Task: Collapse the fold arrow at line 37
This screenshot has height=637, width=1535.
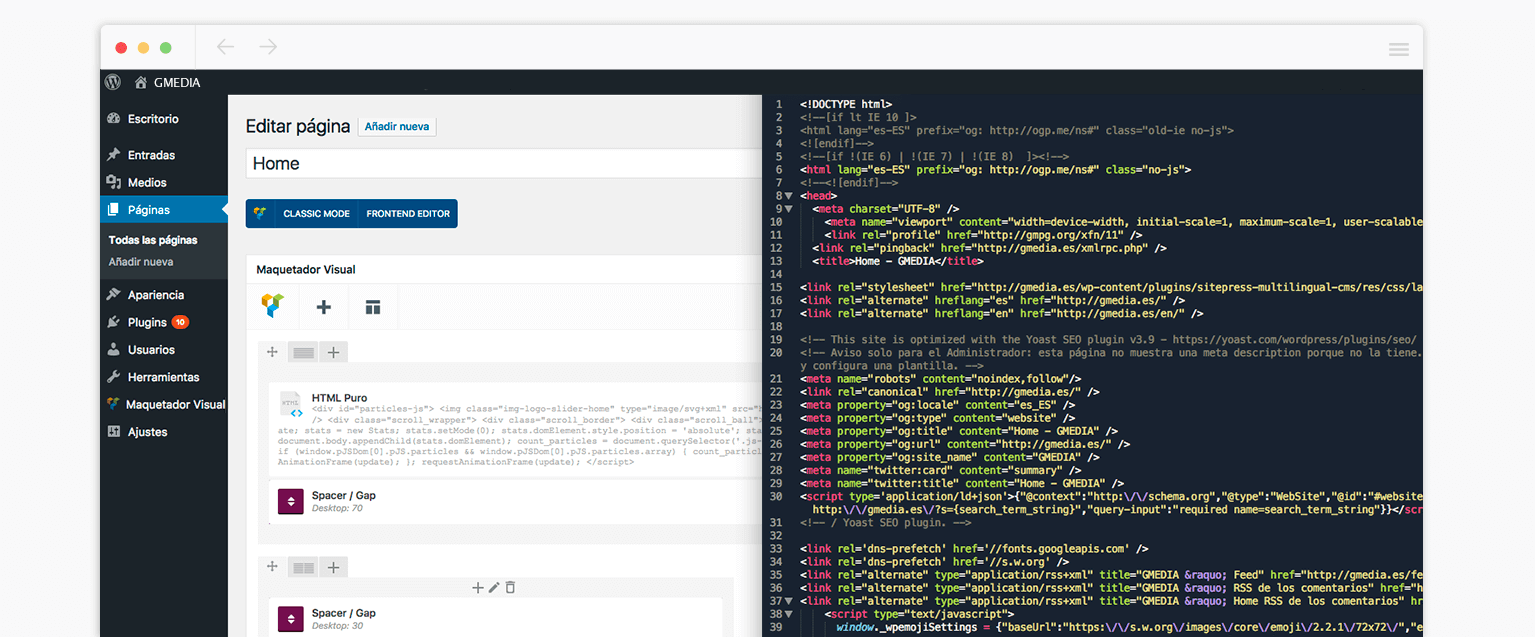Action: [x=788, y=601]
